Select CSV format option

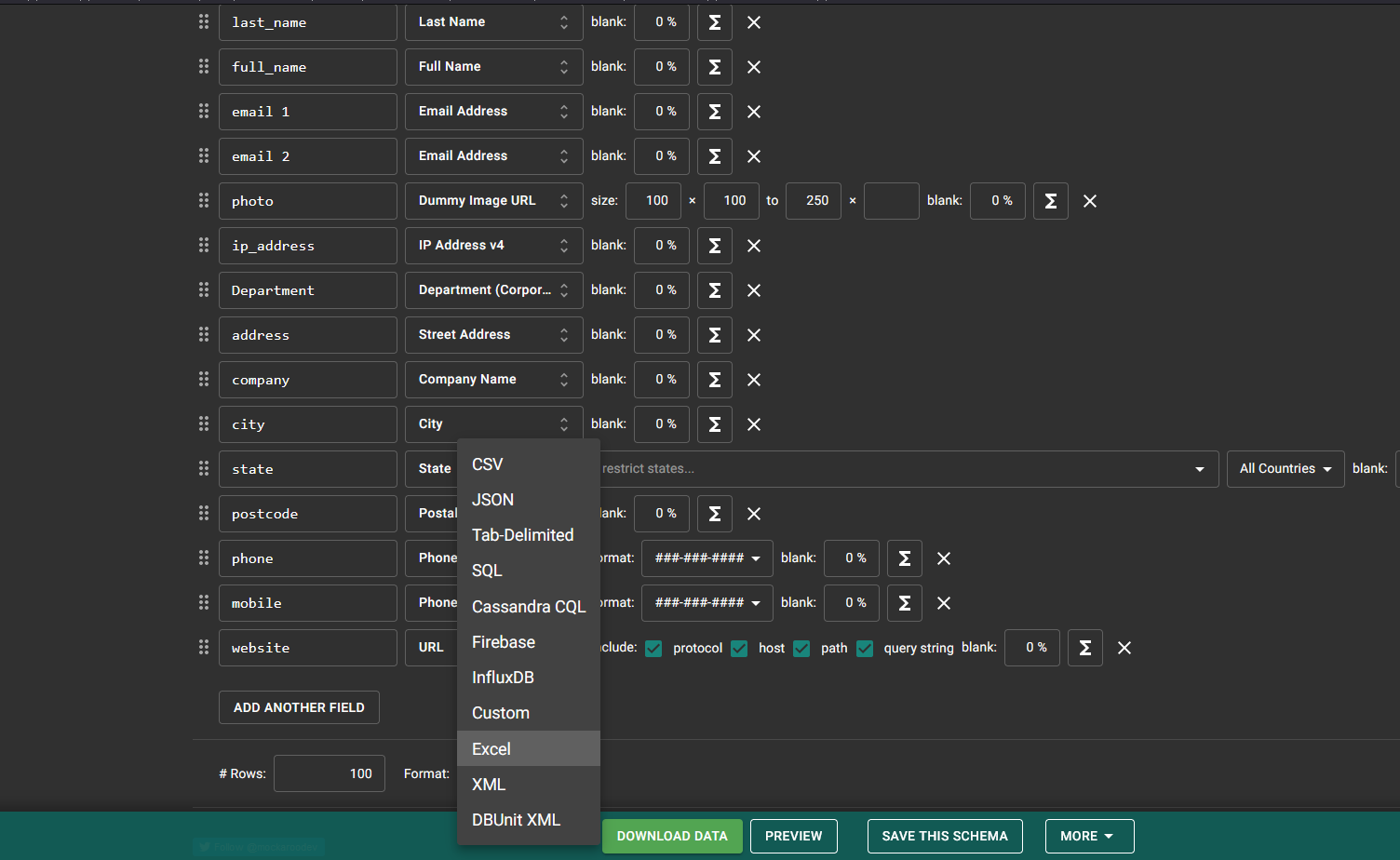click(529, 464)
